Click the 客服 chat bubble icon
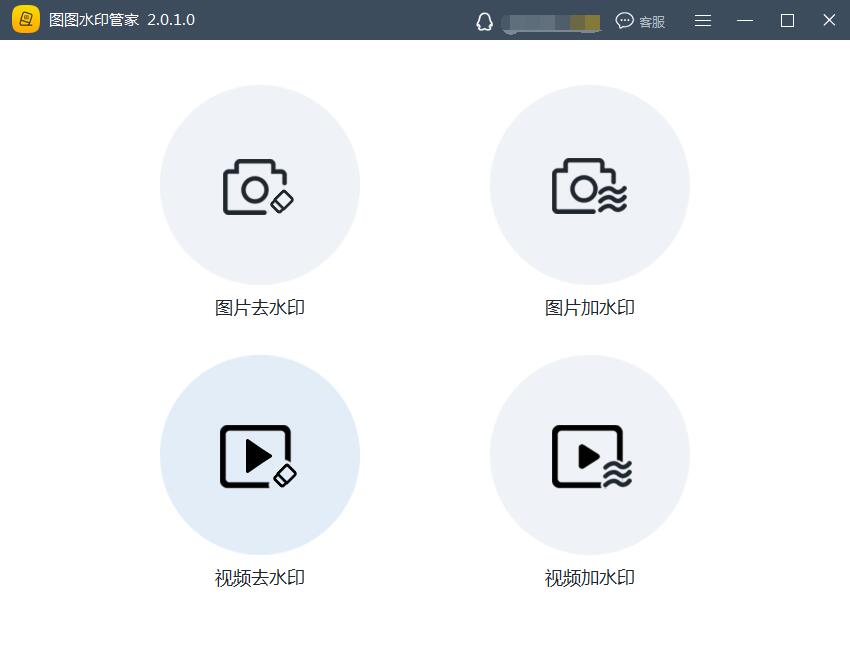The image size is (850, 650). pos(625,21)
